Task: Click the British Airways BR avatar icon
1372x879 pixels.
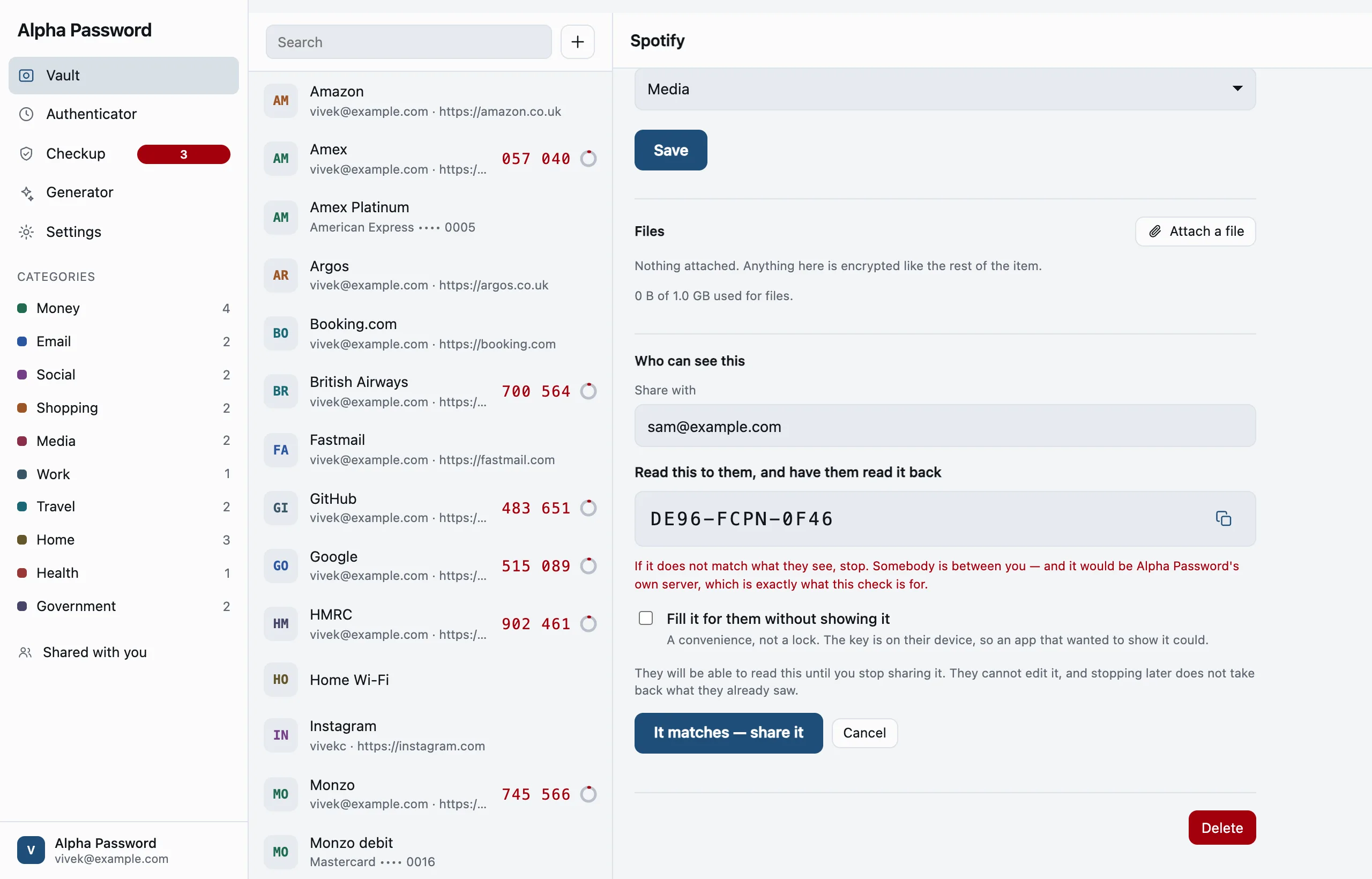Action: tap(281, 392)
